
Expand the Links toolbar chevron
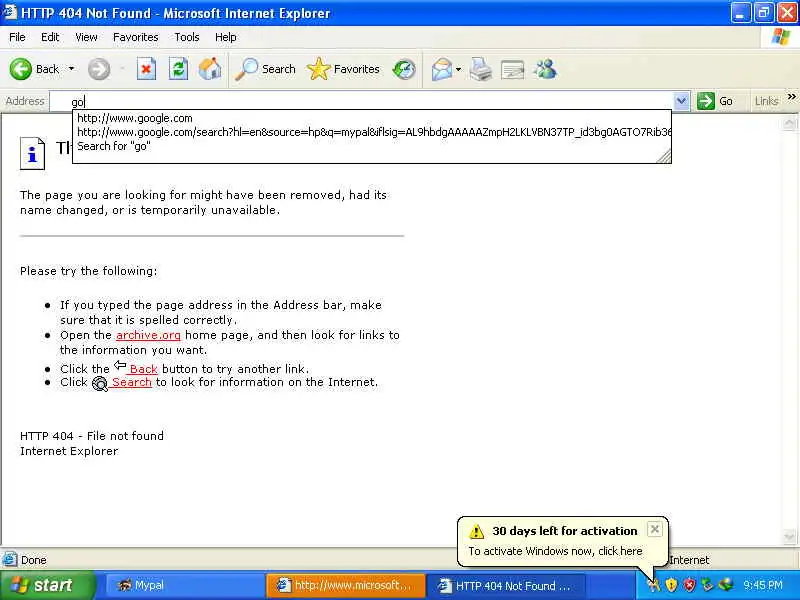791,96
